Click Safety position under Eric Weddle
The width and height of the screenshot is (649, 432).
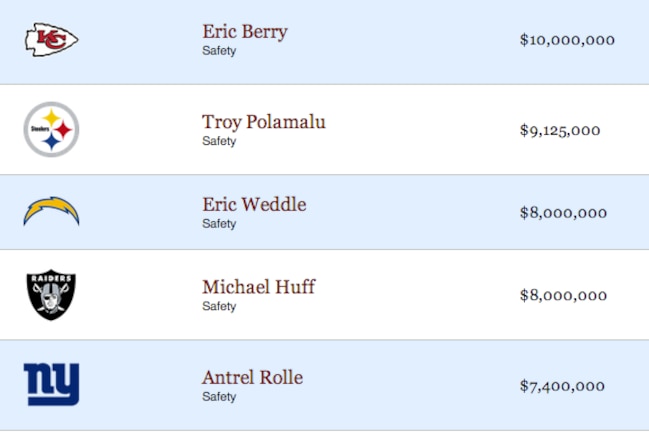tap(219, 224)
